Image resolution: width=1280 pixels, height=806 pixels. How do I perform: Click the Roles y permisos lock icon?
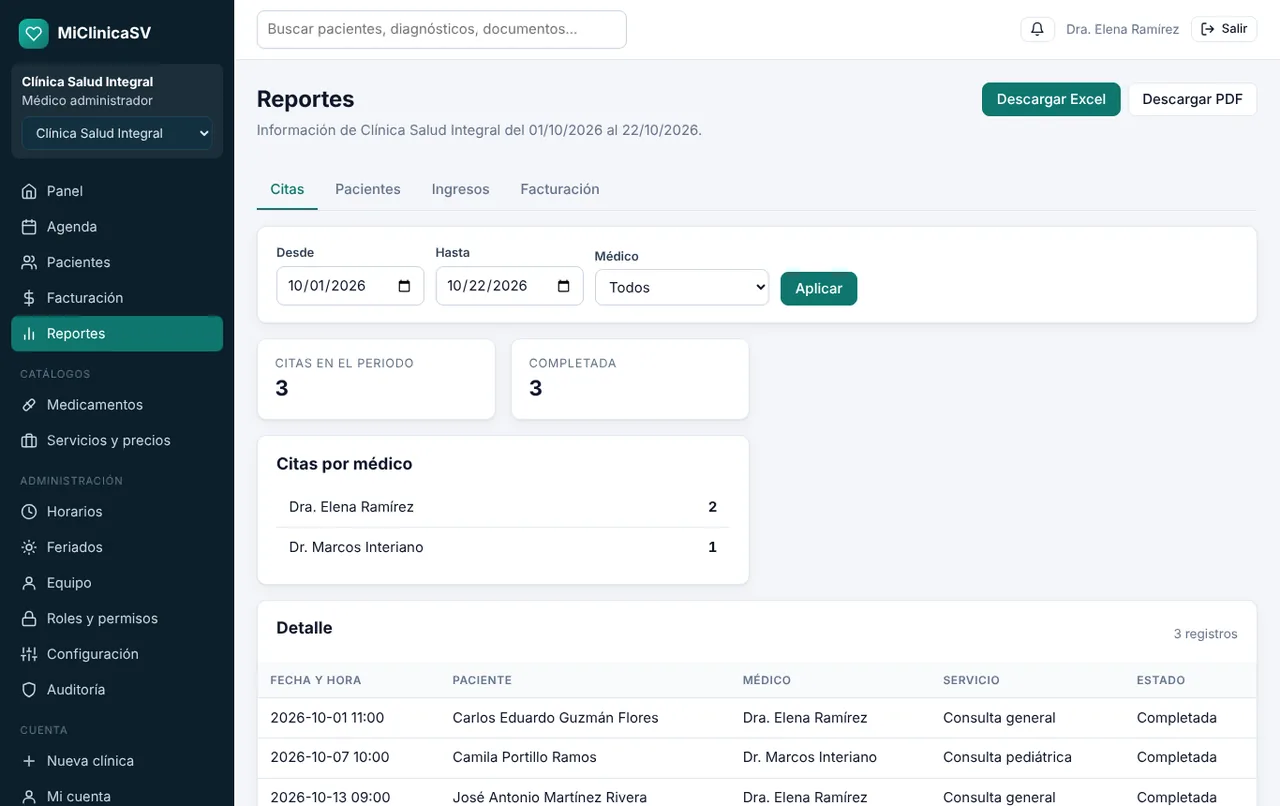pyautogui.click(x=29, y=618)
